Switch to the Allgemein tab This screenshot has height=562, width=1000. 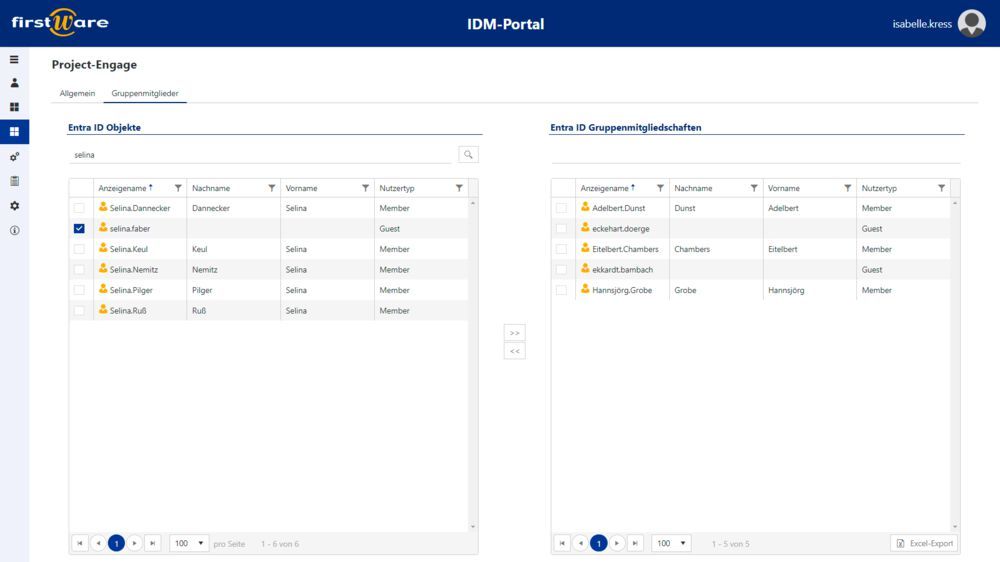(x=77, y=93)
